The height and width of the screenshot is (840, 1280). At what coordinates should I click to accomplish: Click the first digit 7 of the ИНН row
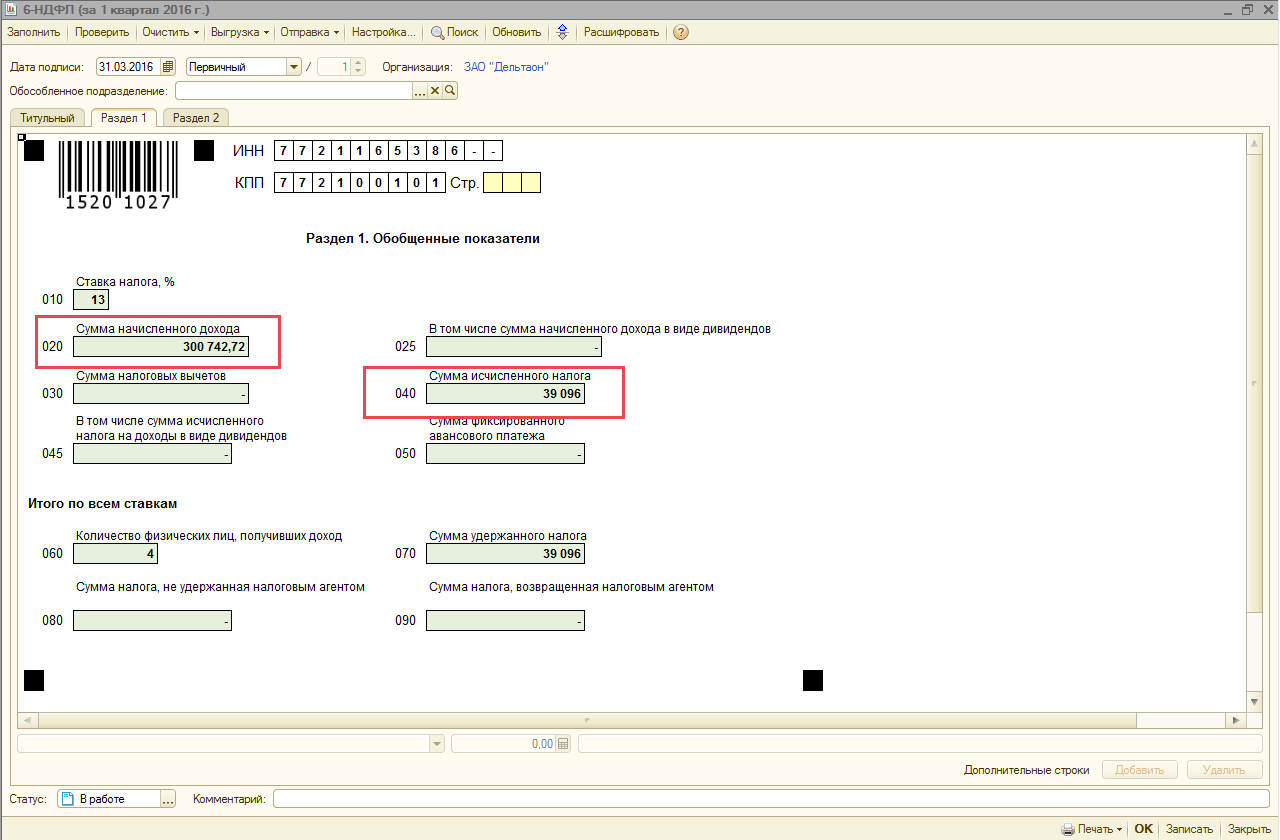[x=283, y=151]
